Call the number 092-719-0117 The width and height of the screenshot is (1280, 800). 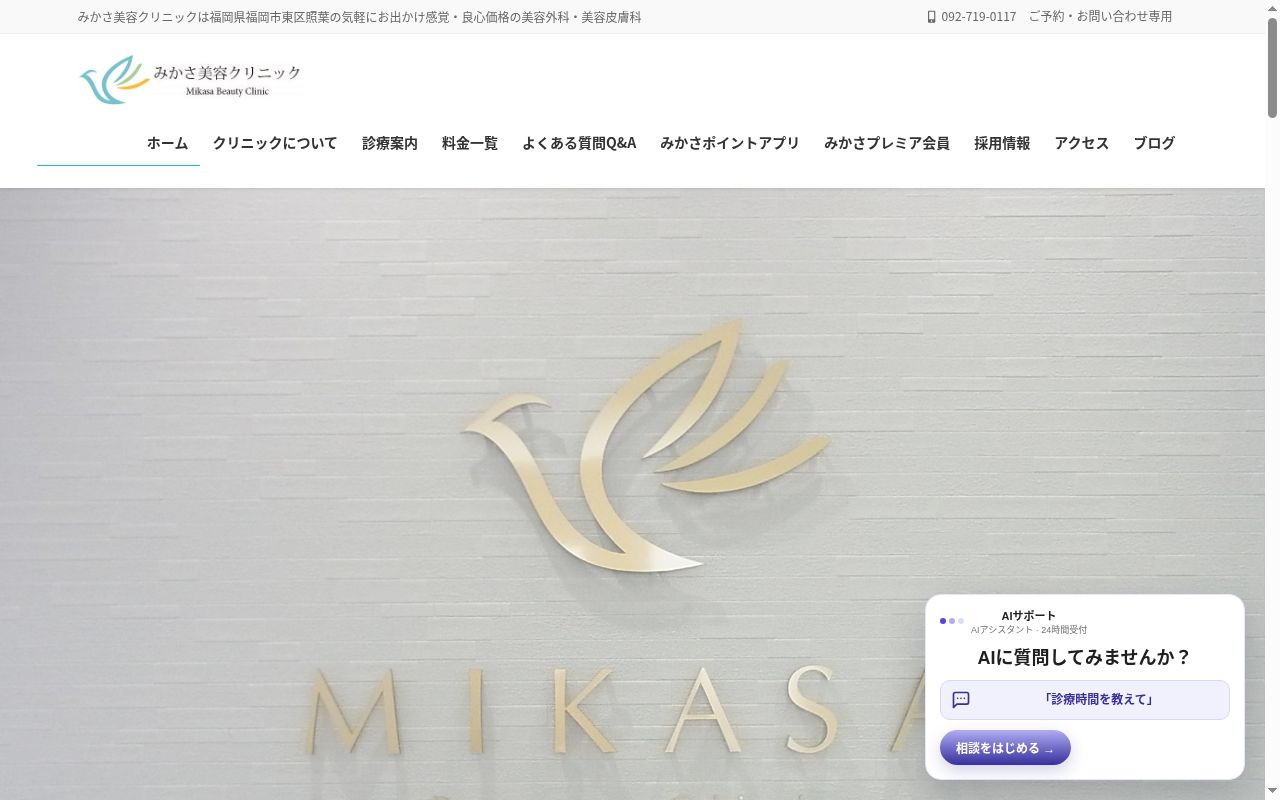(x=978, y=17)
